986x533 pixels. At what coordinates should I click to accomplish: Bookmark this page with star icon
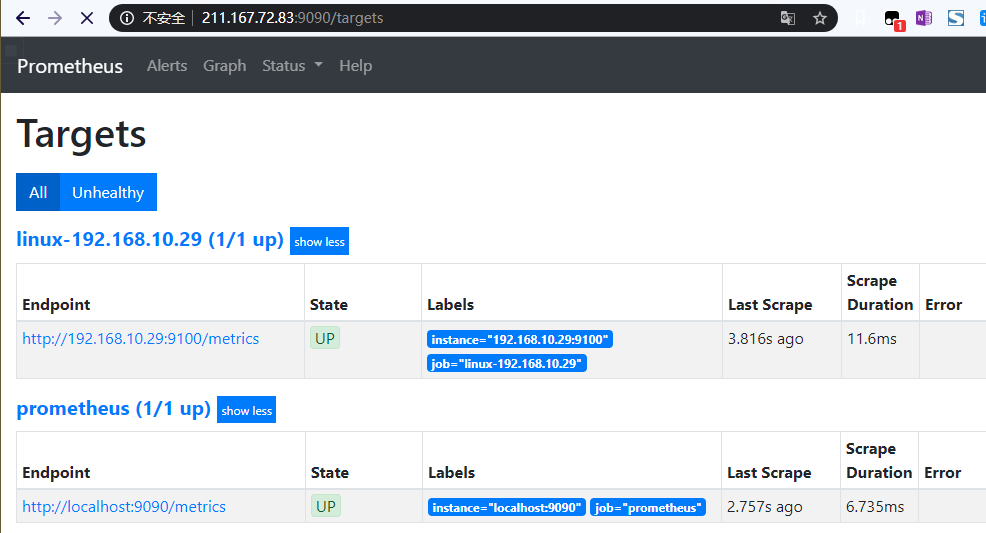click(x=819, y=18)
